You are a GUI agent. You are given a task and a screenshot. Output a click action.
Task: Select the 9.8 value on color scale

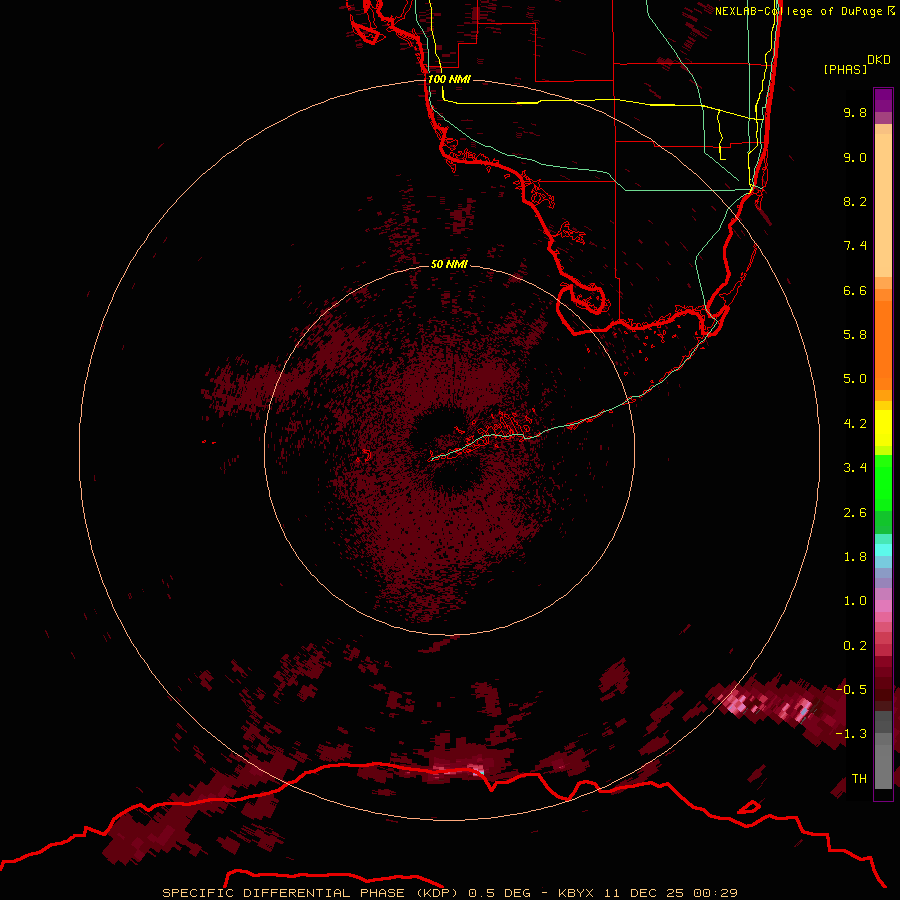[x=855, y=112]
